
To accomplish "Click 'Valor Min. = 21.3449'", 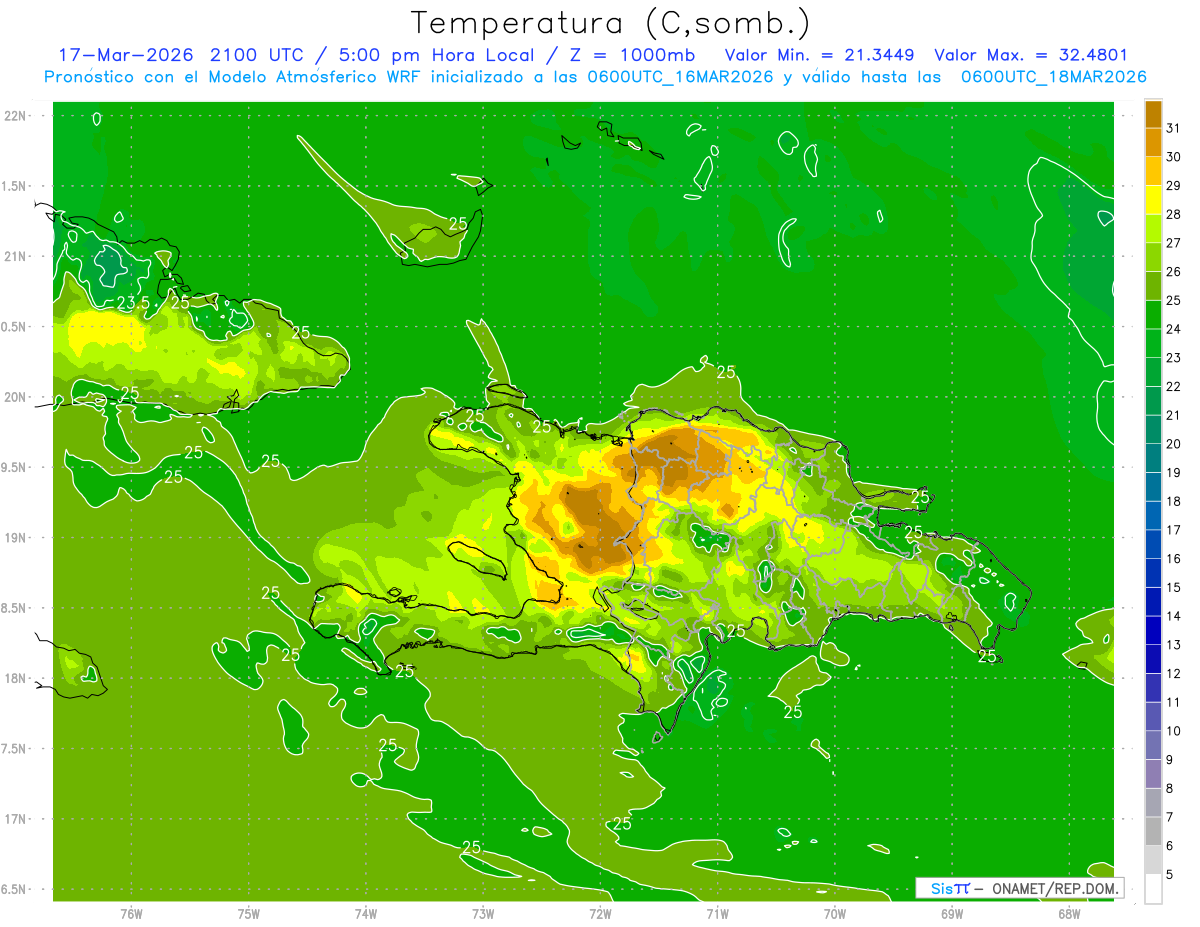I will coord(819,55).
